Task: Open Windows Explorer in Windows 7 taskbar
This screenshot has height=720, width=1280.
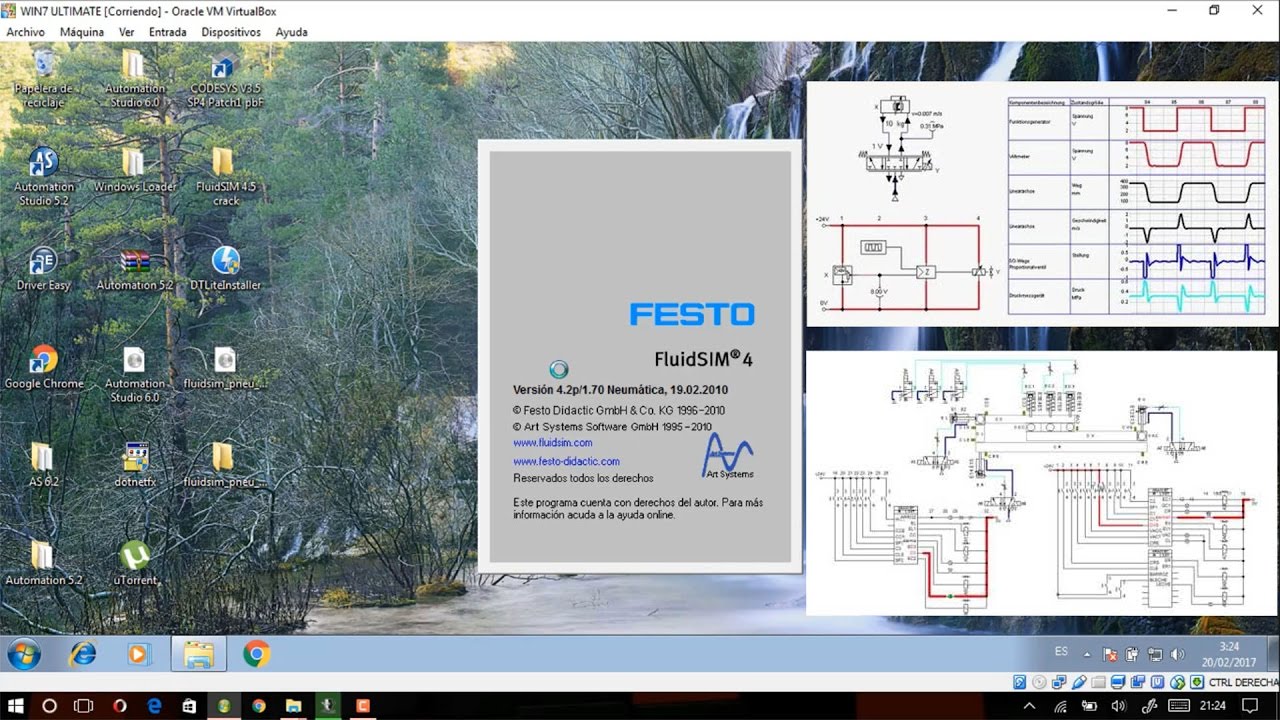Action: [198, 654]
